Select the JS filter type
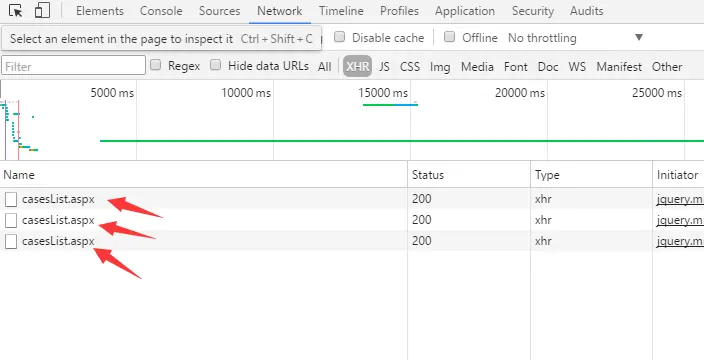Image resolution: width=704 pixels, height=360 pixels. (x=384, y=67)
